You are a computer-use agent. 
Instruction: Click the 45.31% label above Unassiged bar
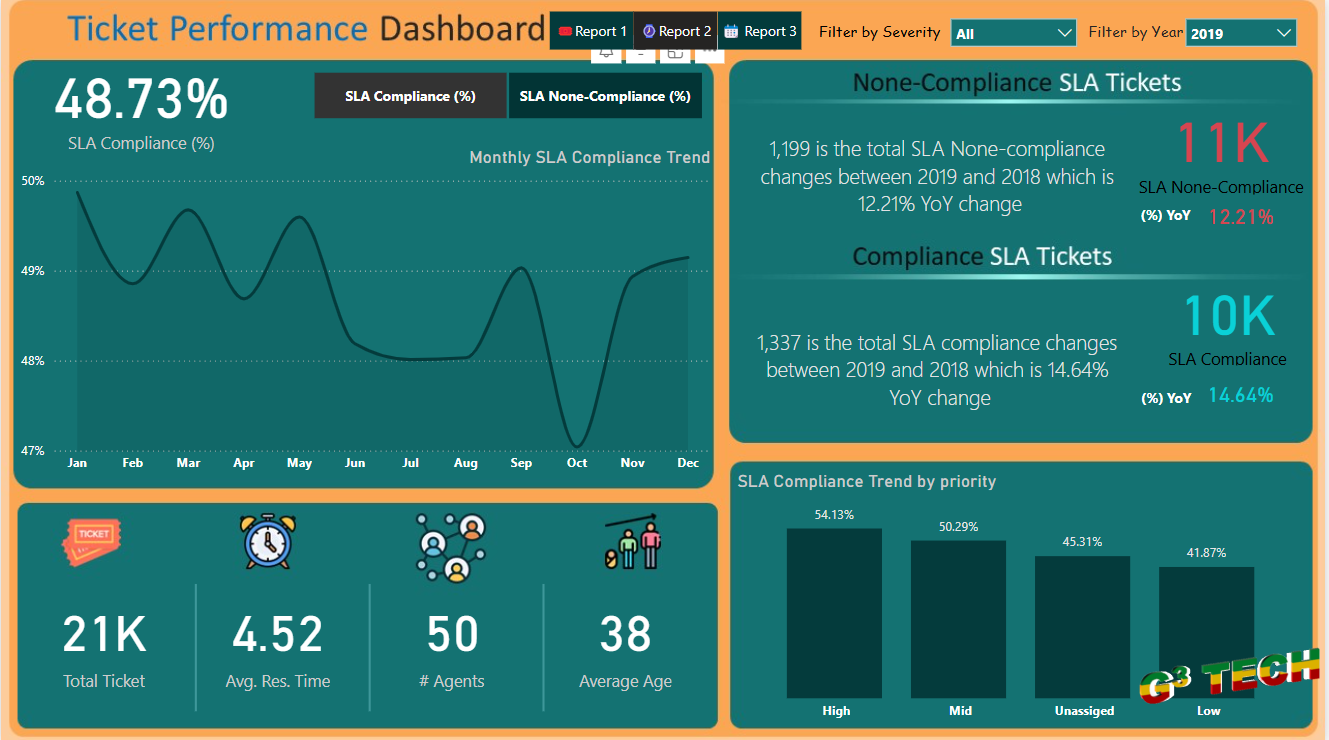(x=1082, y=542)
